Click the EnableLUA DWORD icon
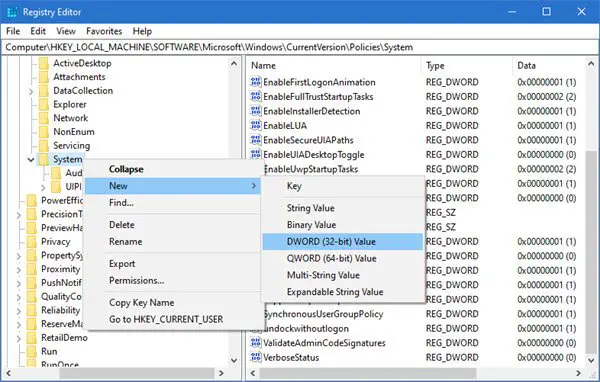Image resolution: width=600 pixels, height=382 pixels. [x=255, y=126]
